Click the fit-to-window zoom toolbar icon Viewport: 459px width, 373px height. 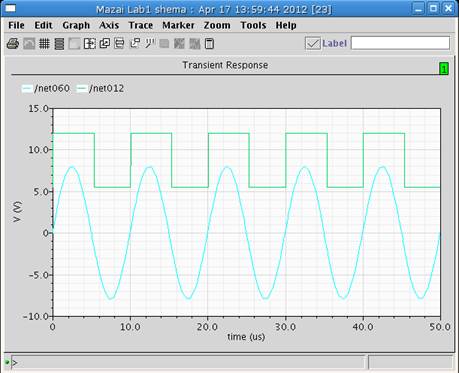(x=90, y=44)
